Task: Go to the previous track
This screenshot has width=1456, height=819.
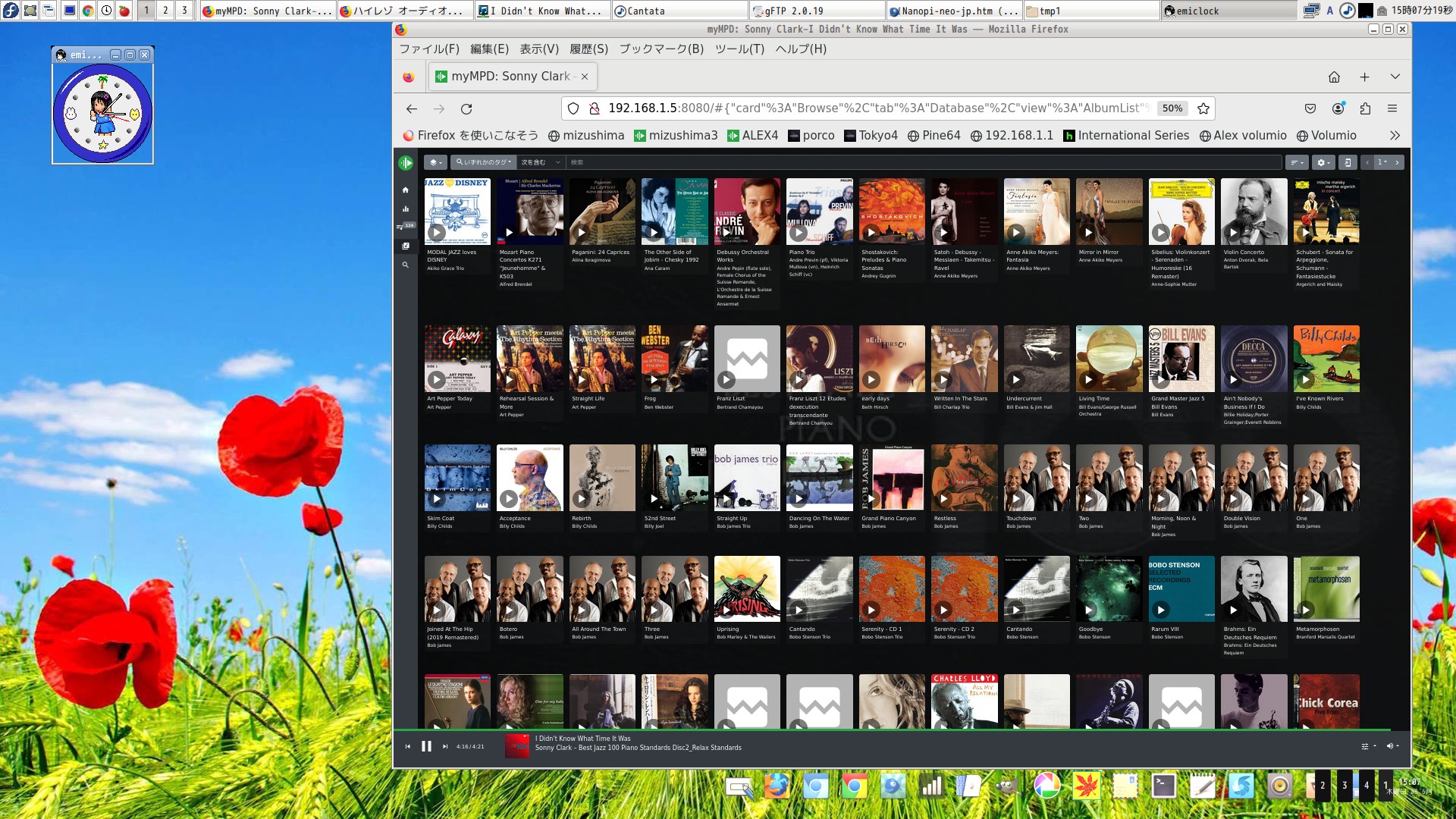Action: [x=407, y=746]
